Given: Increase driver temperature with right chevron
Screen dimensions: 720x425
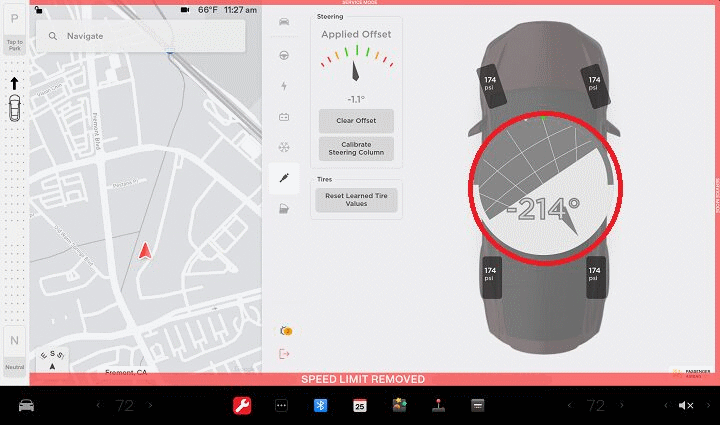Looking at the screenshot, I should pyautogui.click(x=150, y=405).
